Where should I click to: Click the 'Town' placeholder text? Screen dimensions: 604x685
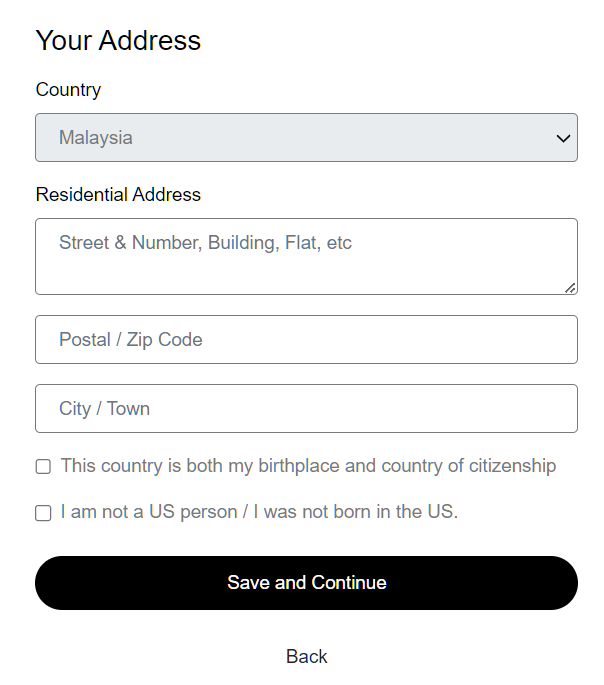pyautogui.click(x=128, y=409)
